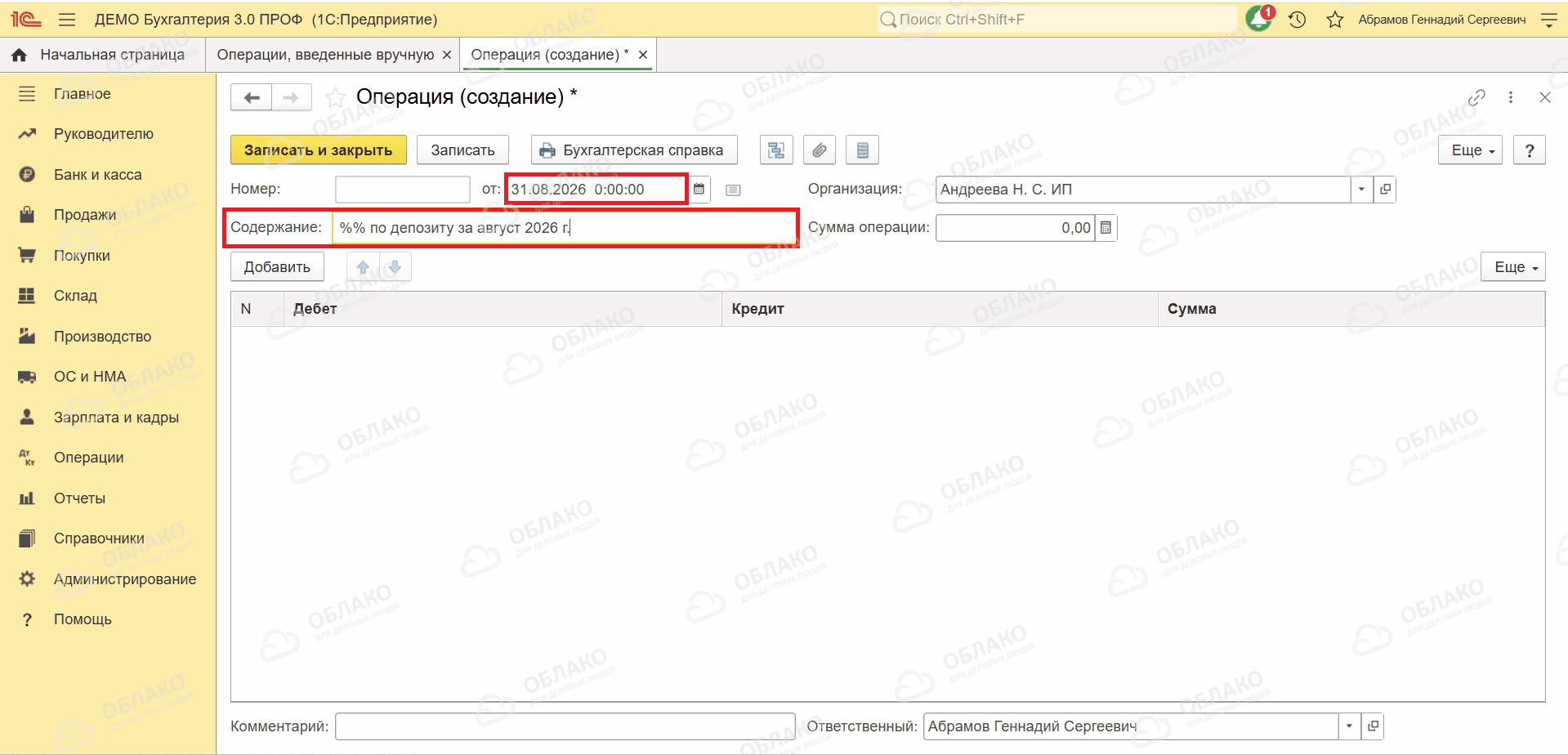Open the history clock icon
The height and width of the screenshot is (755, 1568).
click(1298, 20)
